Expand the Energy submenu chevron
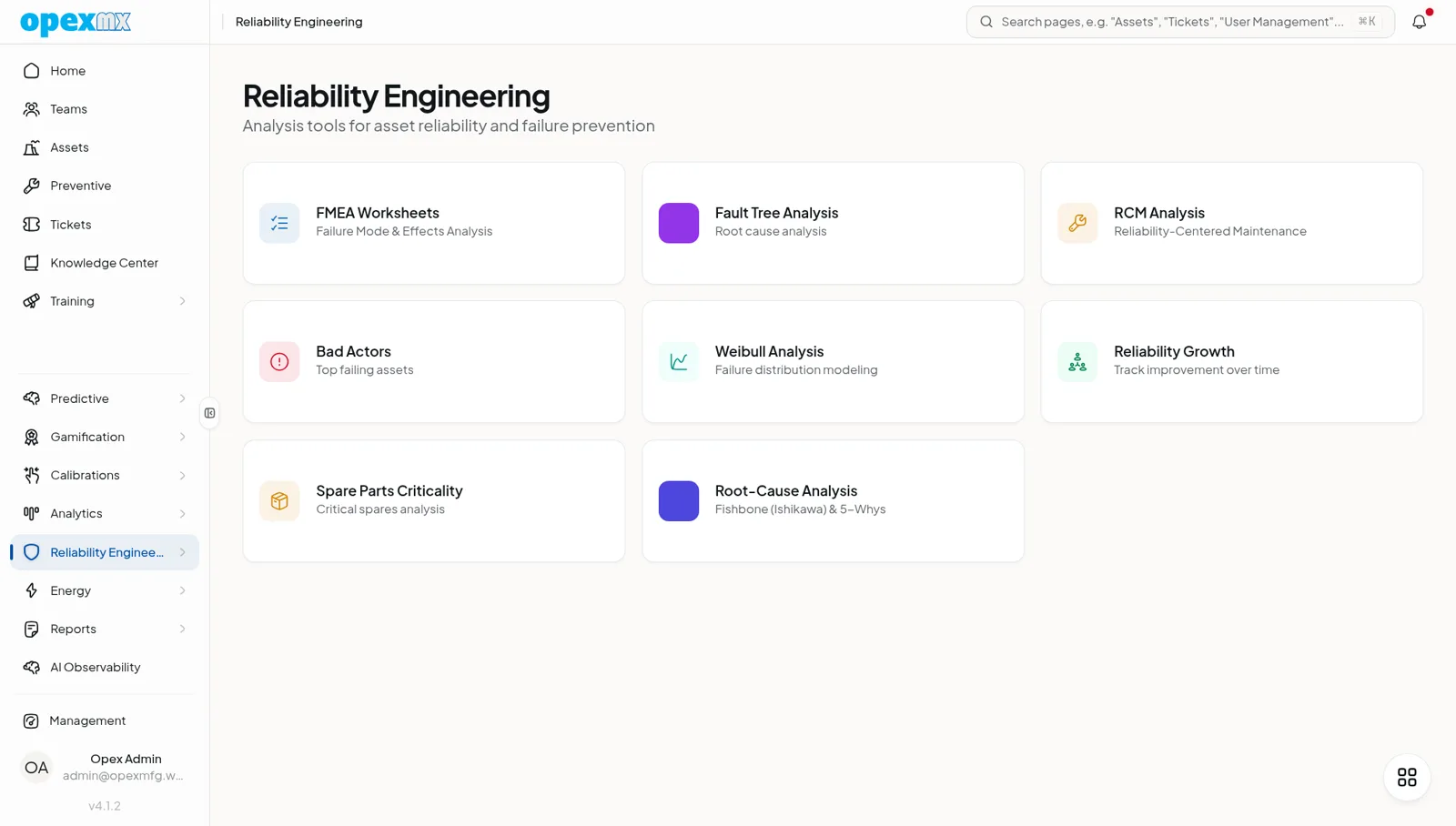1456x826 pixels. 182,590
